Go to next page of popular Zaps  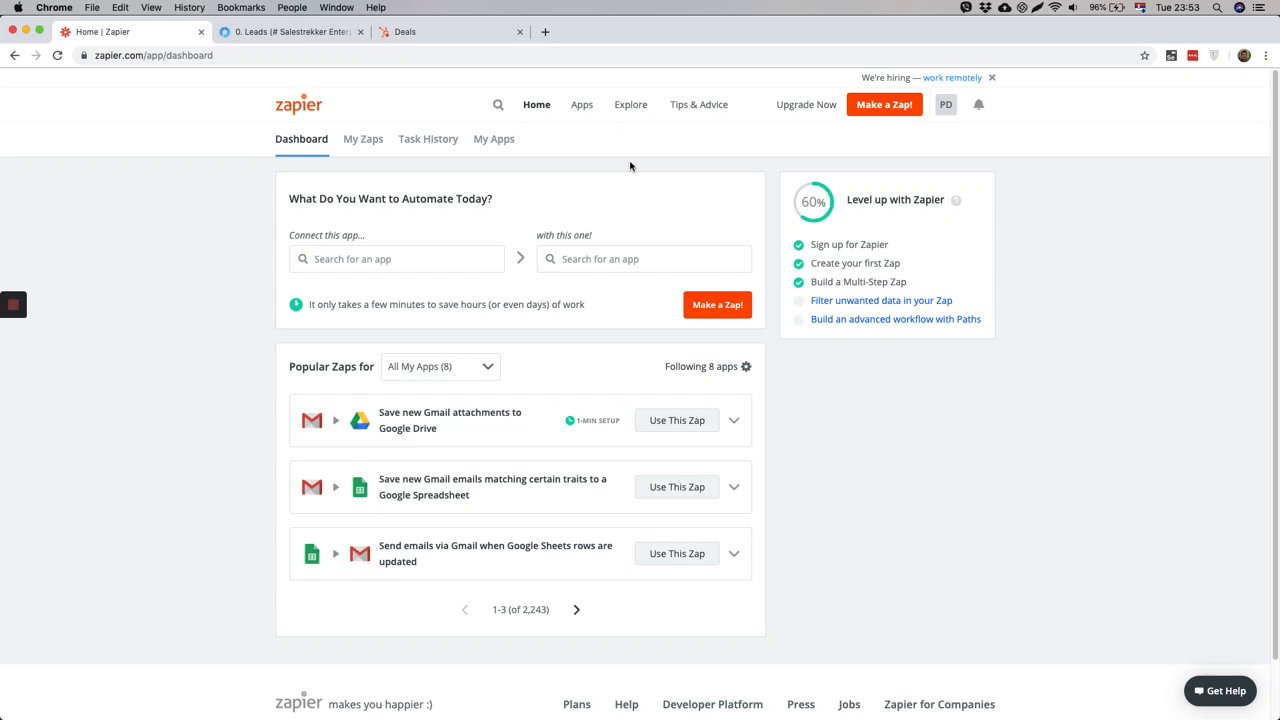pyautogui.click(x=576, y=609)
